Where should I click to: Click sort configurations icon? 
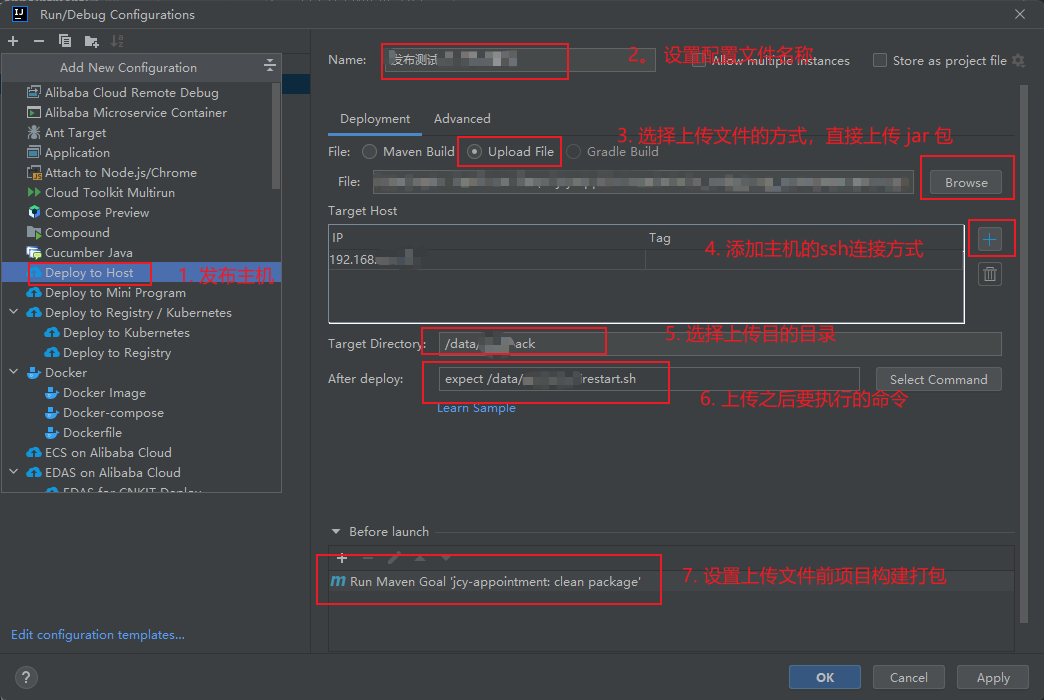click(x=117, y=41)
